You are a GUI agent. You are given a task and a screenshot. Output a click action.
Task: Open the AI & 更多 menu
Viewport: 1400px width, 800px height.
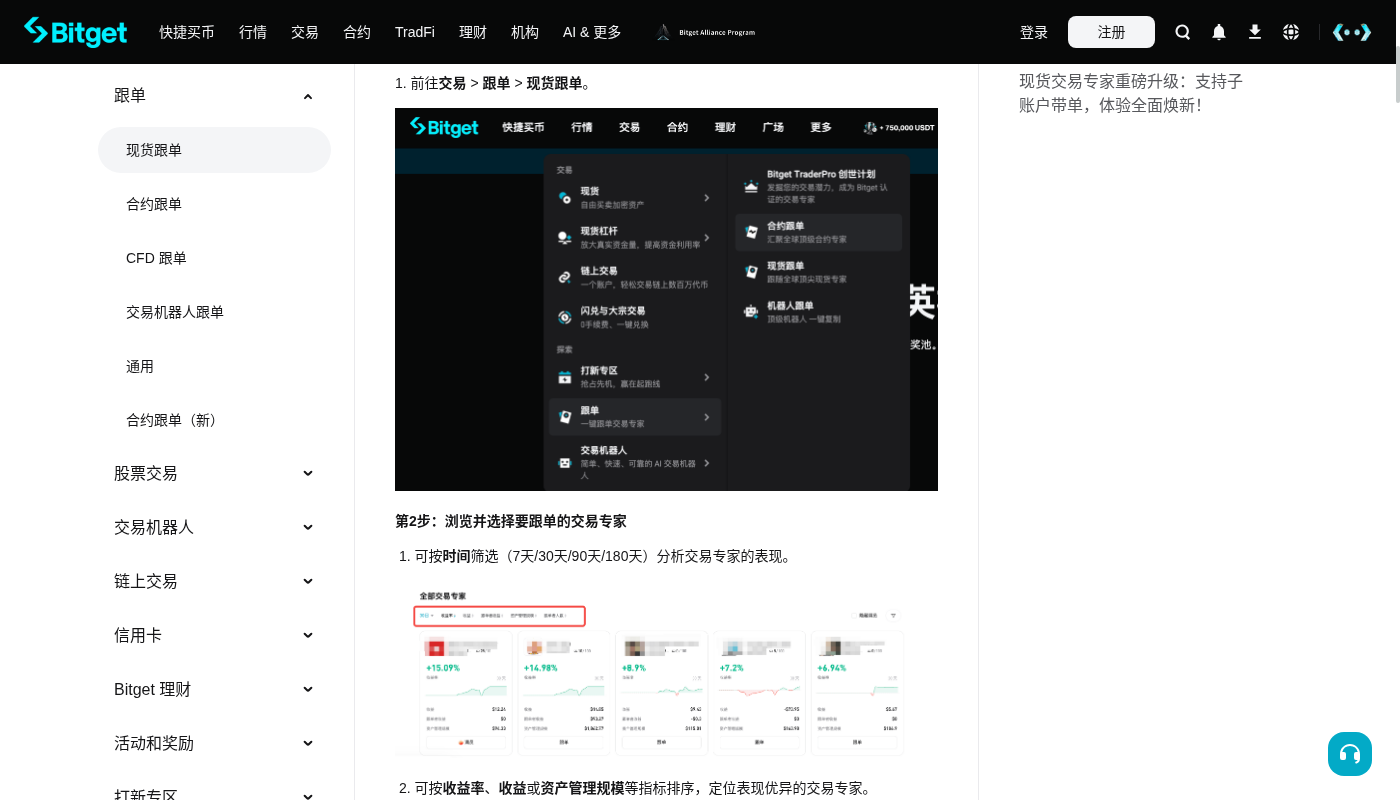pyautogui.click(x=592, y=32)
